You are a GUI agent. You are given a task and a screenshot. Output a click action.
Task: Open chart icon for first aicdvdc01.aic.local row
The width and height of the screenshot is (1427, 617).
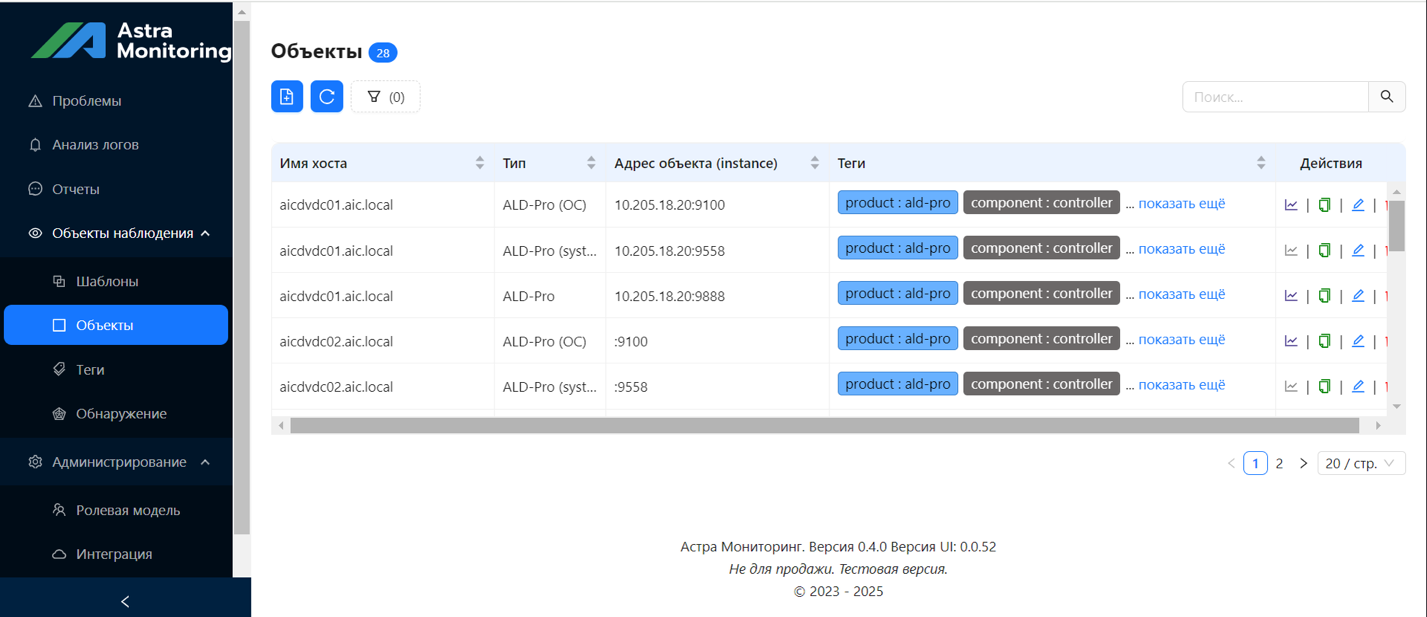click(x=1291, y=205)
